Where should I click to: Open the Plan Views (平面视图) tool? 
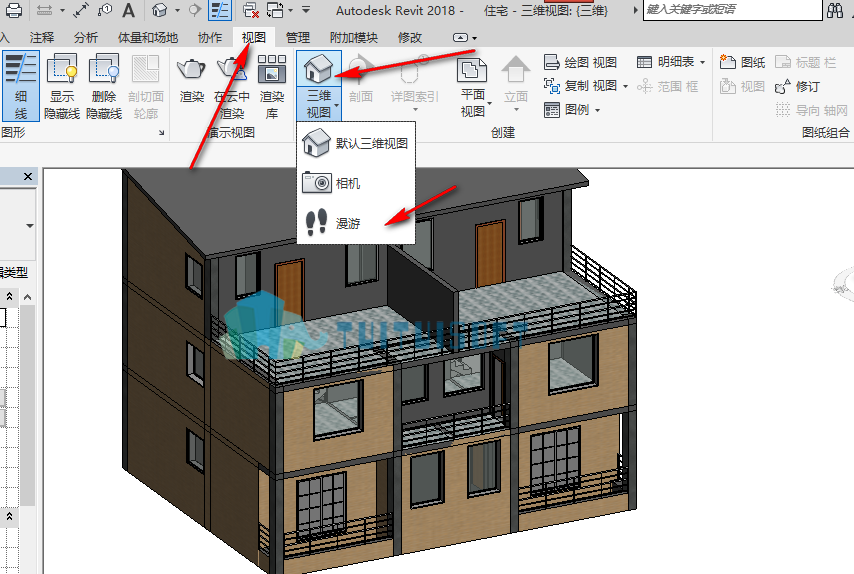coord(473,86)
